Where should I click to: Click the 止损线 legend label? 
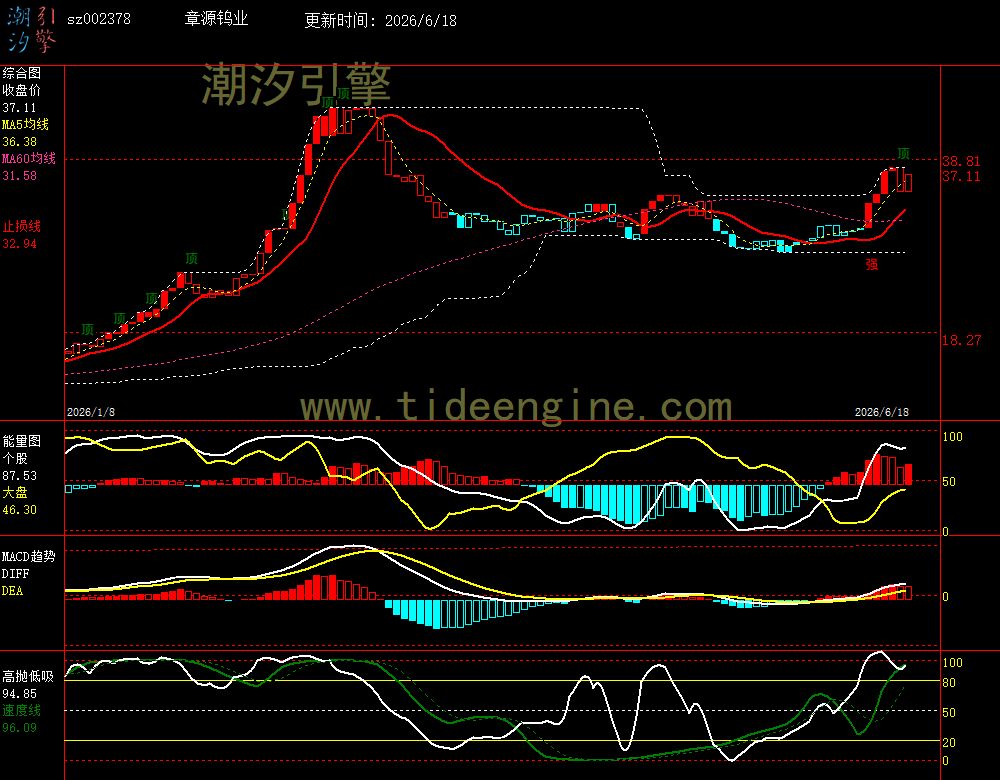click(x=21, y=226)
